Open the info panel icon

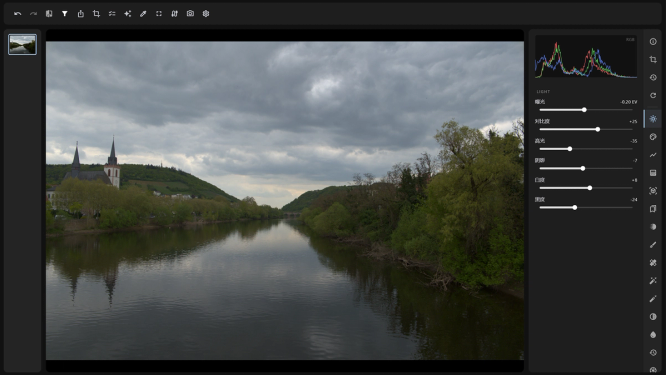[653, 41]
